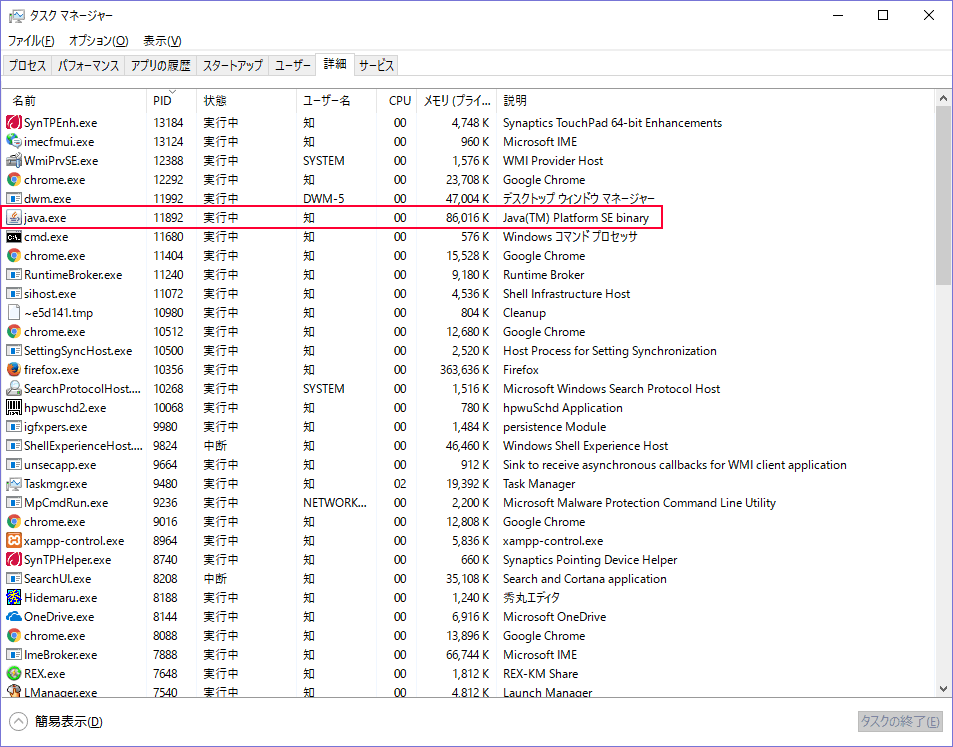
Task: Click the java.exe Java icon
Action: 14,218
